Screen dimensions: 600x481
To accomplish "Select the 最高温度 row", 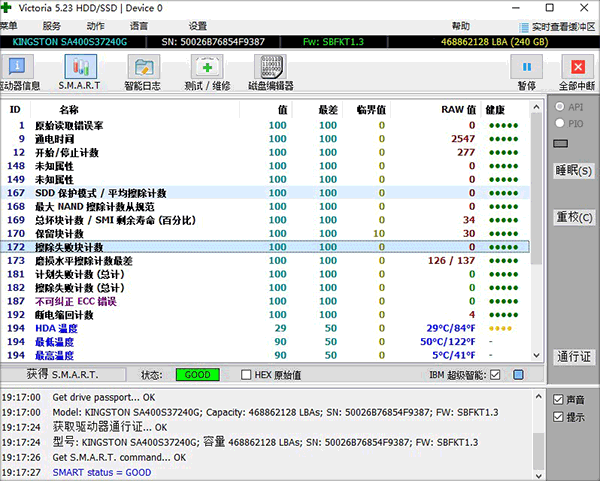I will 265,355.
